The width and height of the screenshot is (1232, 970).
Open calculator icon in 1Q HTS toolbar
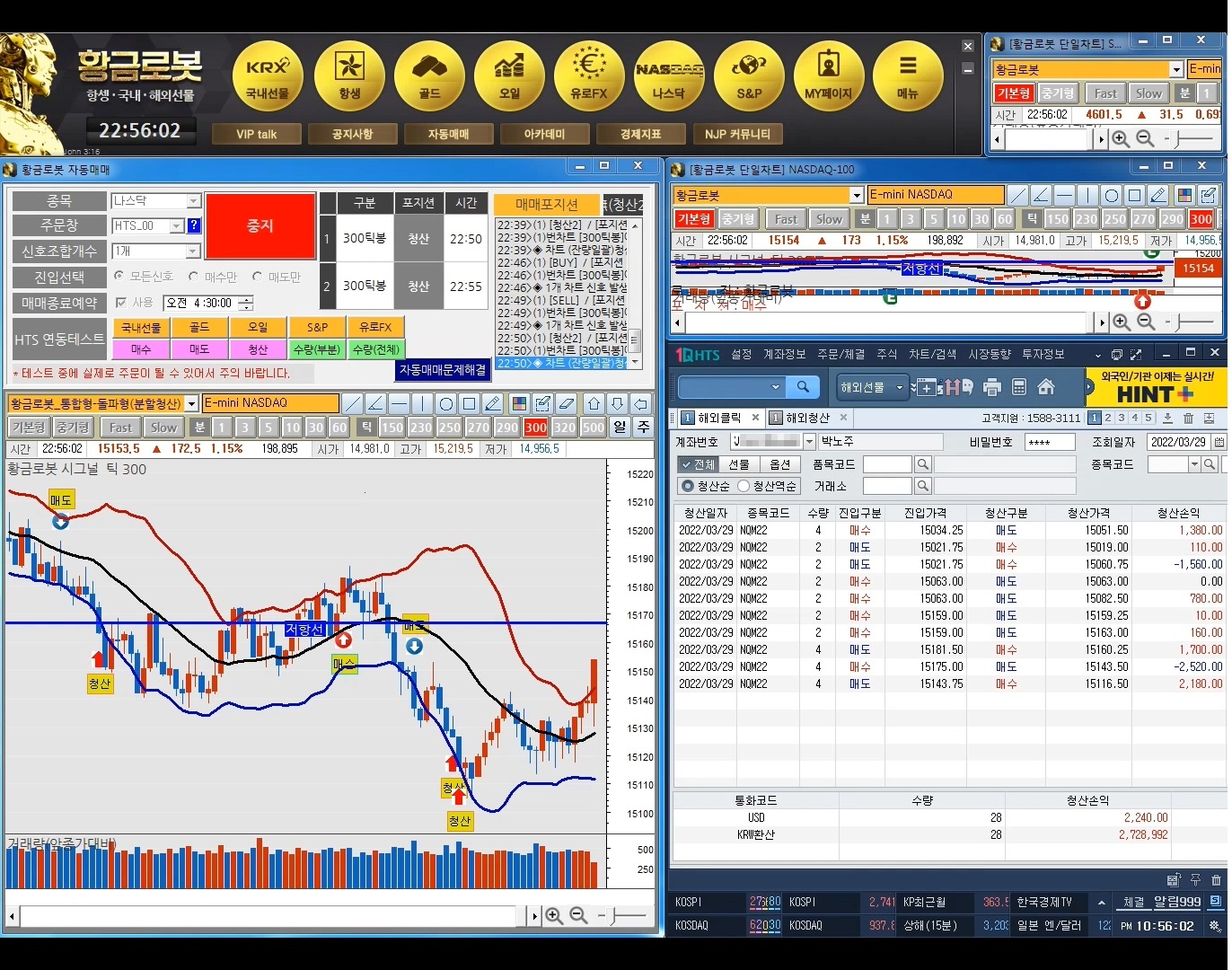(1019, 387)
